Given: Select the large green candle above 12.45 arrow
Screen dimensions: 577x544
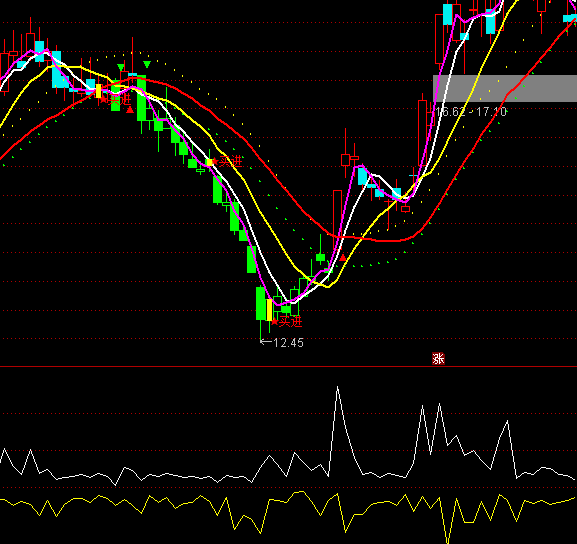Looking at the screenshot, I should pos(261,303).
